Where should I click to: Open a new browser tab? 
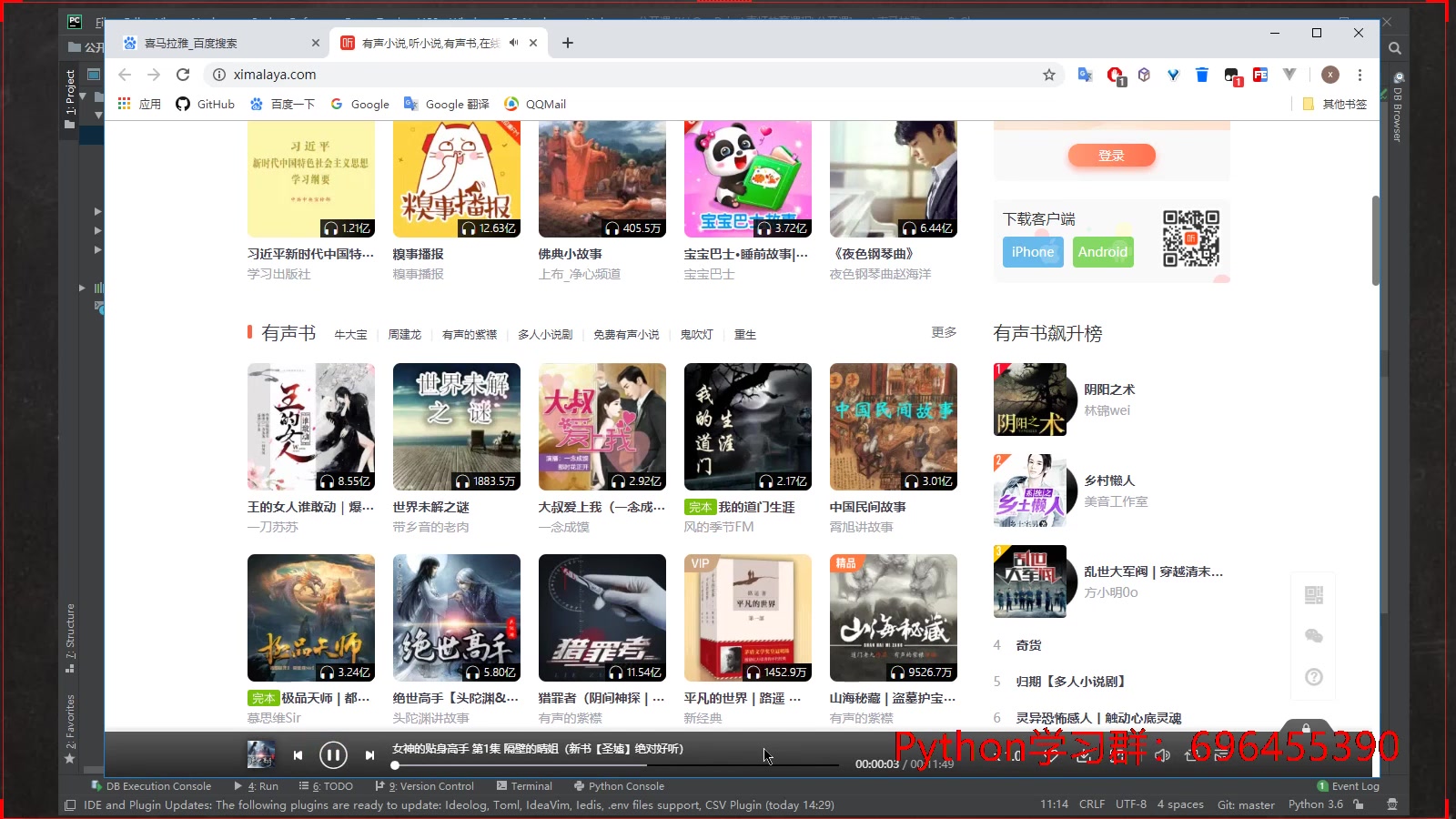click(x=568, y=43)
